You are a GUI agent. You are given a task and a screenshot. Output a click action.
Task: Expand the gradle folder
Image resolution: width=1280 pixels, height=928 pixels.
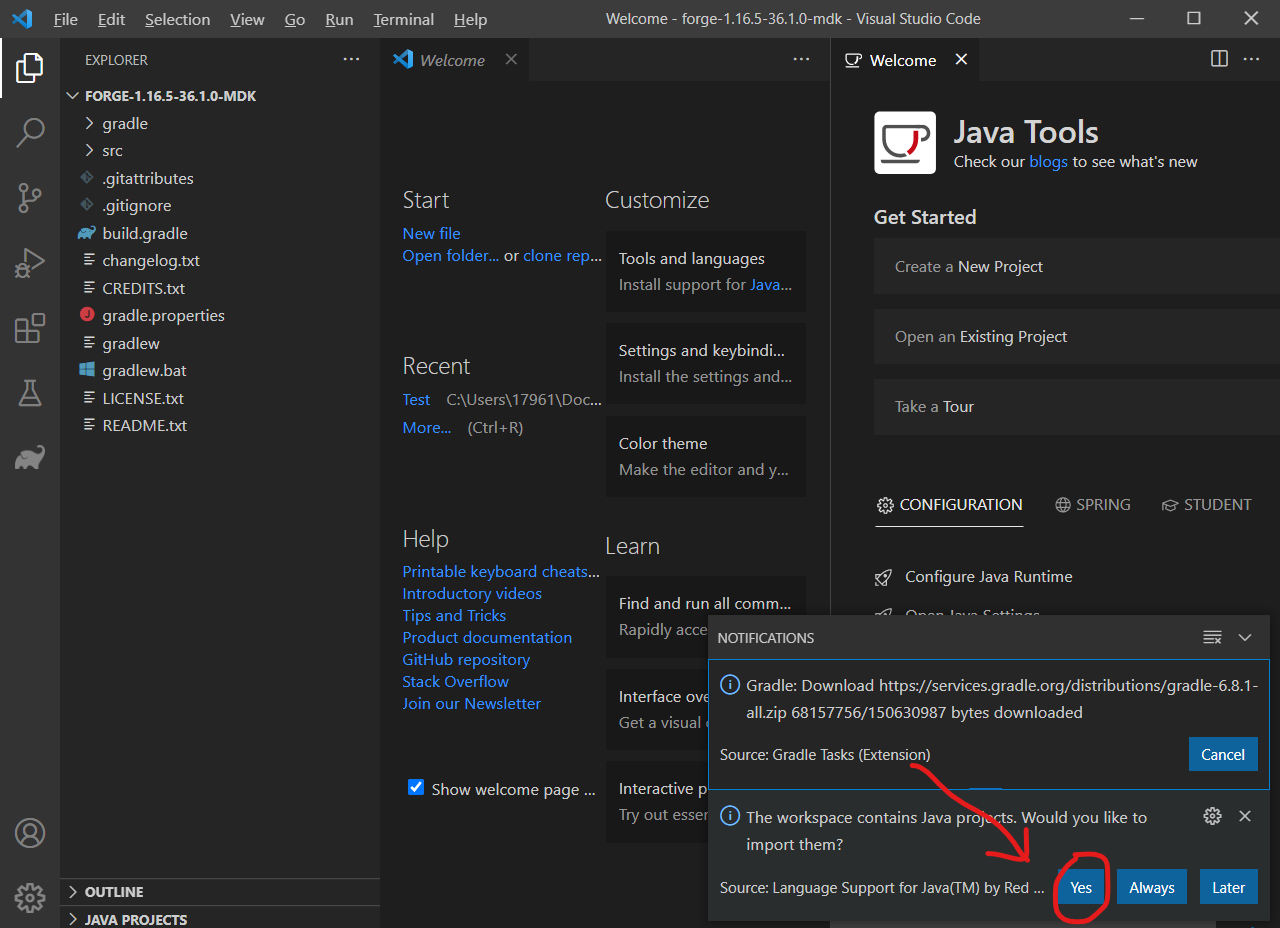125,124
